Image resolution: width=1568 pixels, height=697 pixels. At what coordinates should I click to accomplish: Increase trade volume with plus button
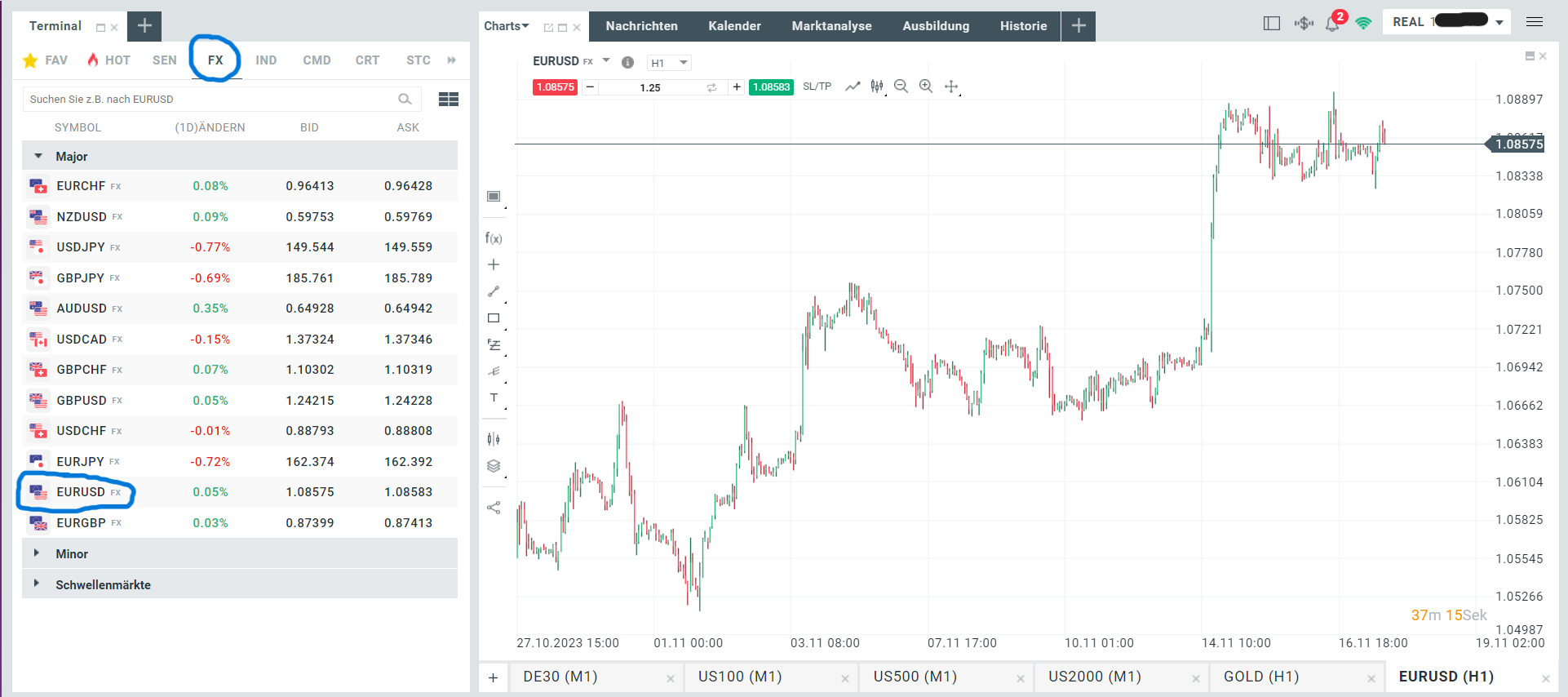coord(737,87)
